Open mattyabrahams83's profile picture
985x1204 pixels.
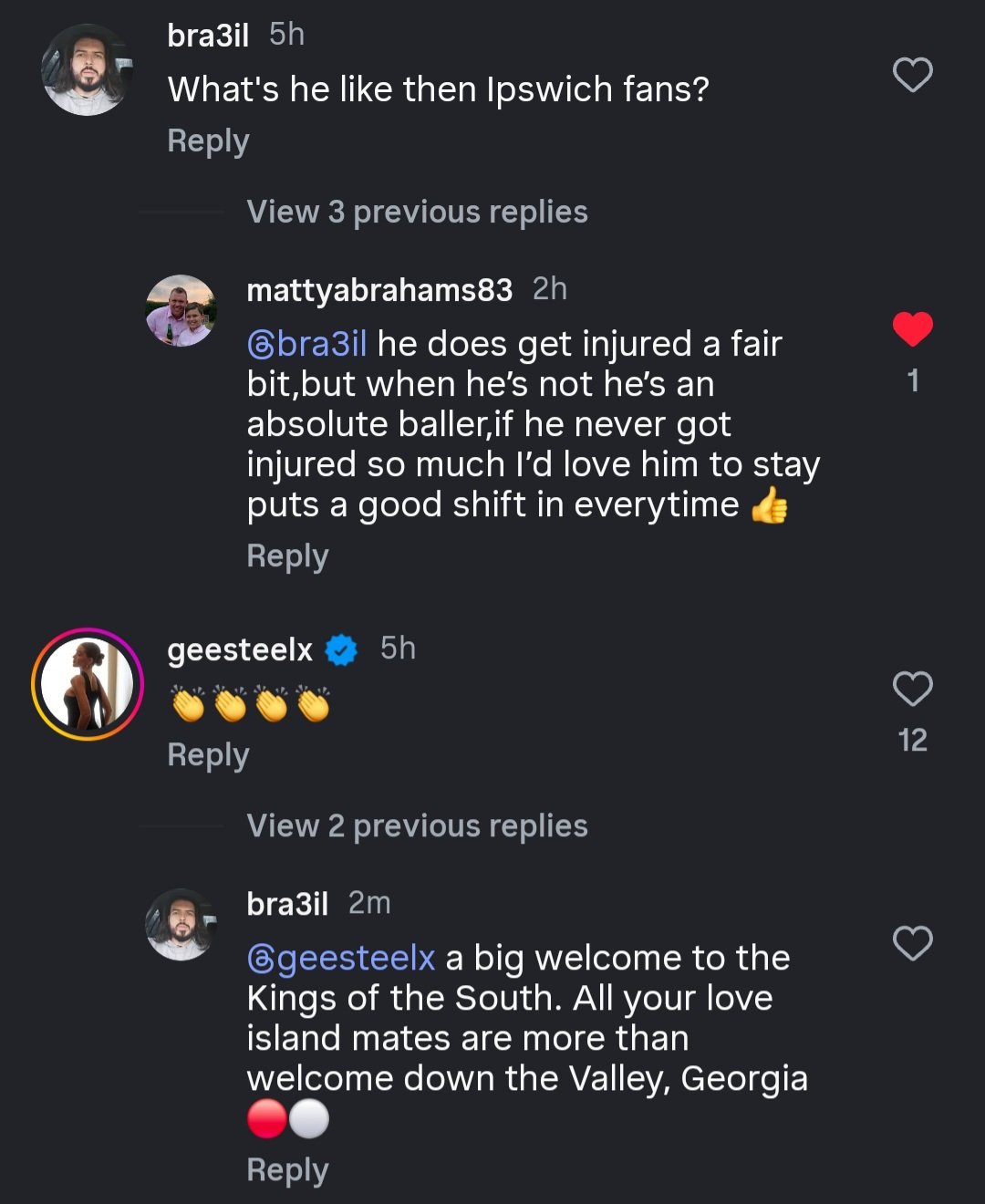181,311
